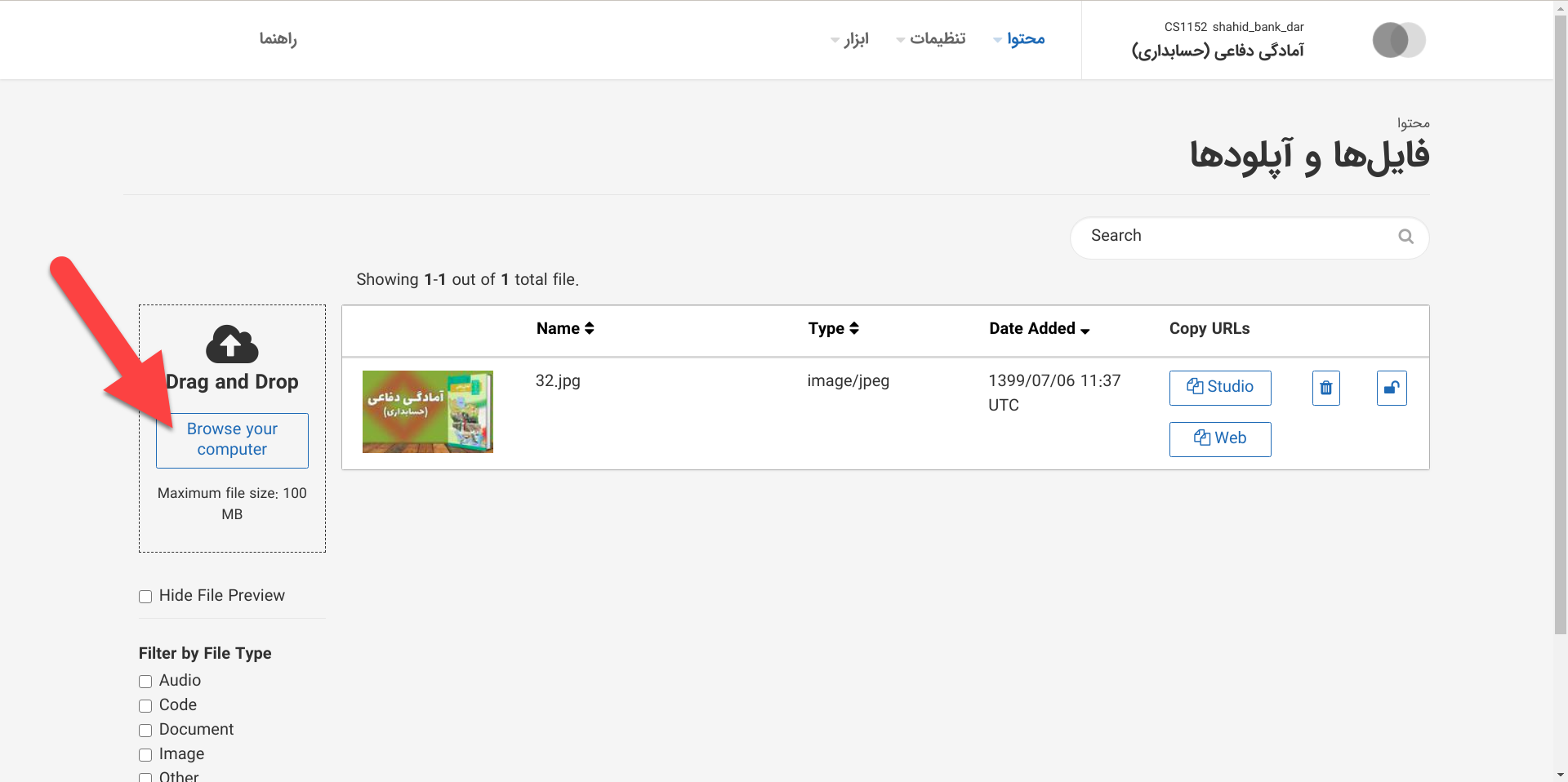The height and width of the screenshot is (782, 1568).
Task: Open the محتوا dropdown menu
Action: (1019, 39)
